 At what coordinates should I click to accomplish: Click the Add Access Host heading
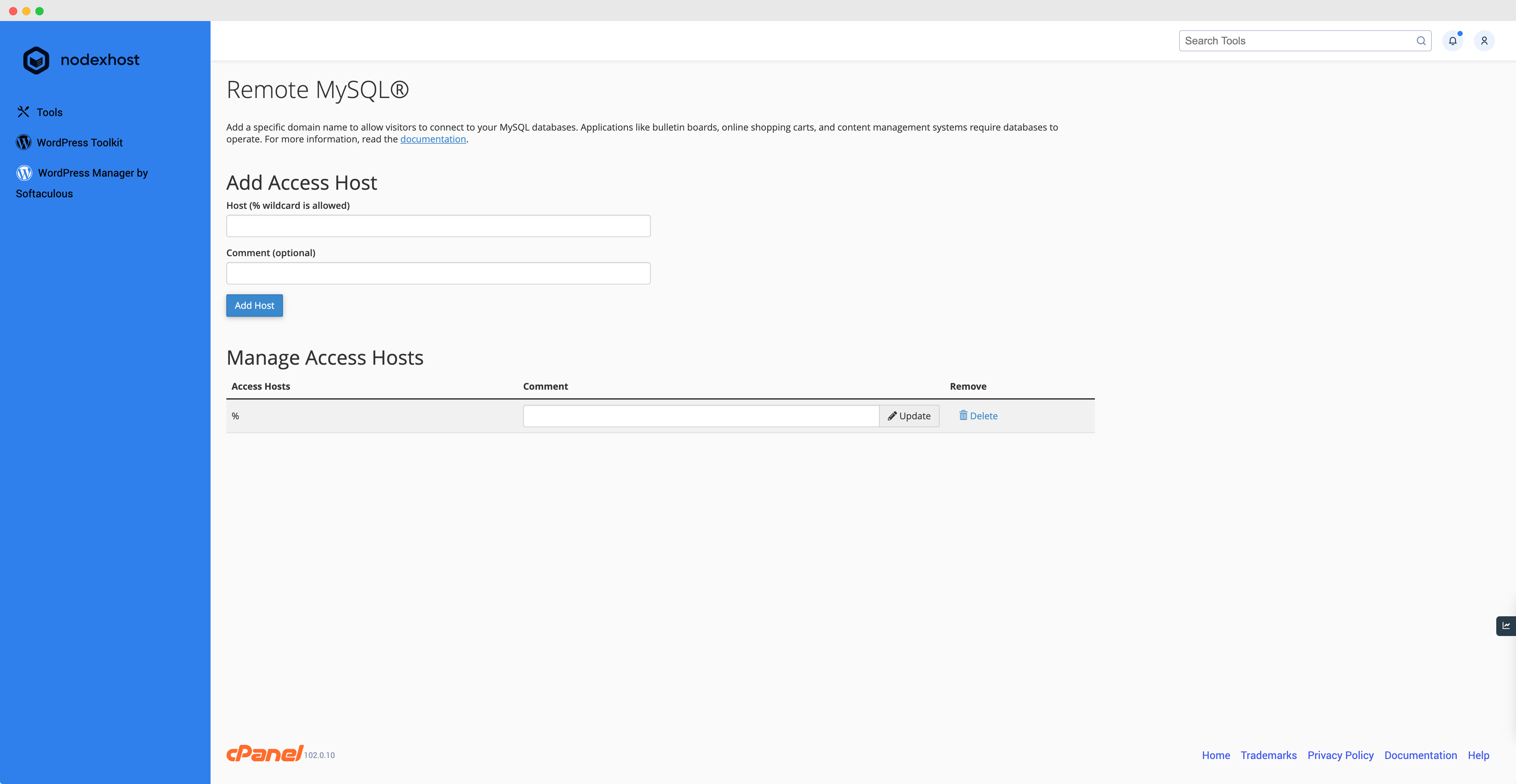click(302, 183)
